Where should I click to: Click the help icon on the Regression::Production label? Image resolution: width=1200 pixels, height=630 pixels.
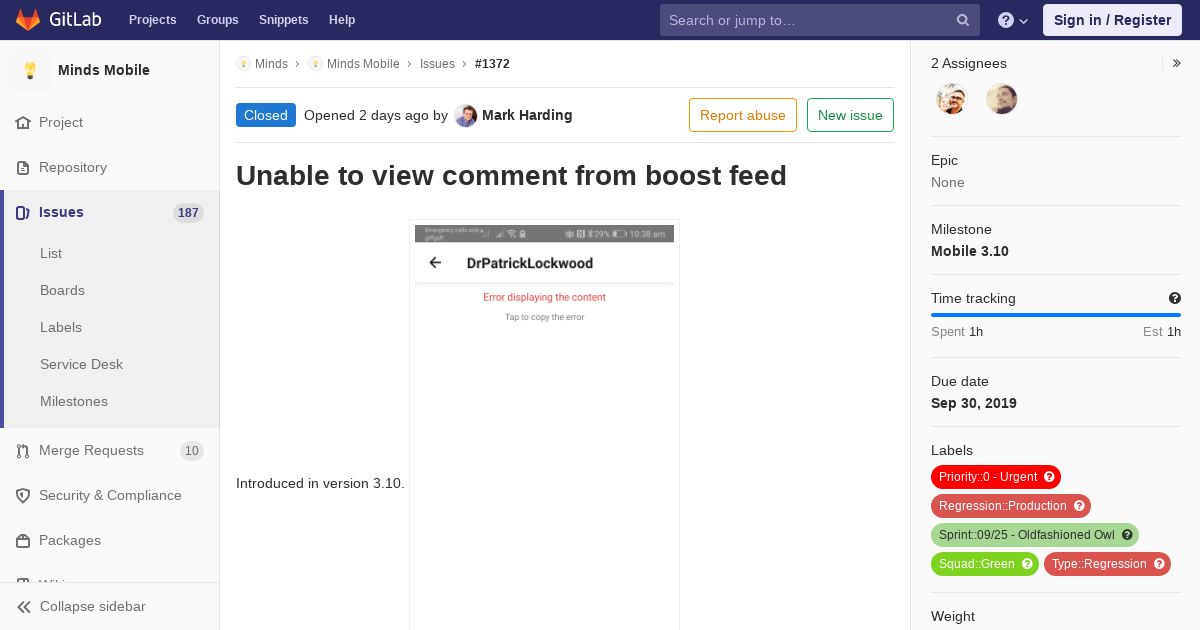[x=1079, y=506]
